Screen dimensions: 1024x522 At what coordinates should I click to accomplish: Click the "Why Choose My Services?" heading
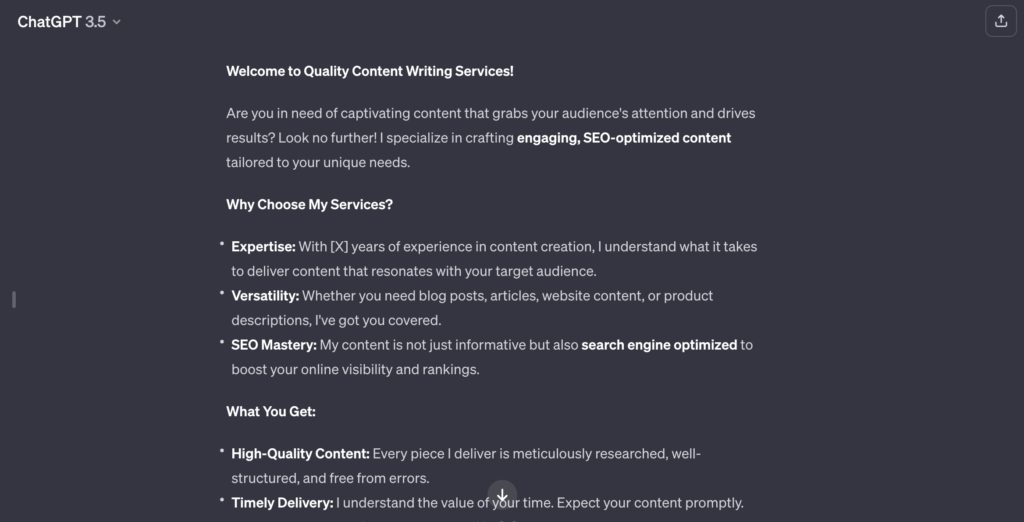pos(309,204)
